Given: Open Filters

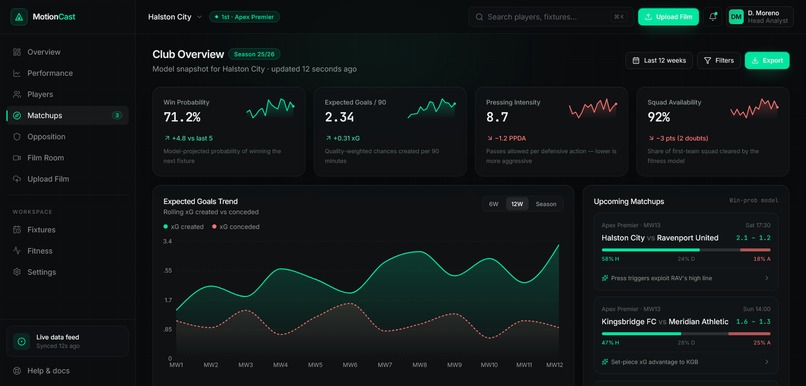Looking at the screenshot, I should [719, 60].
